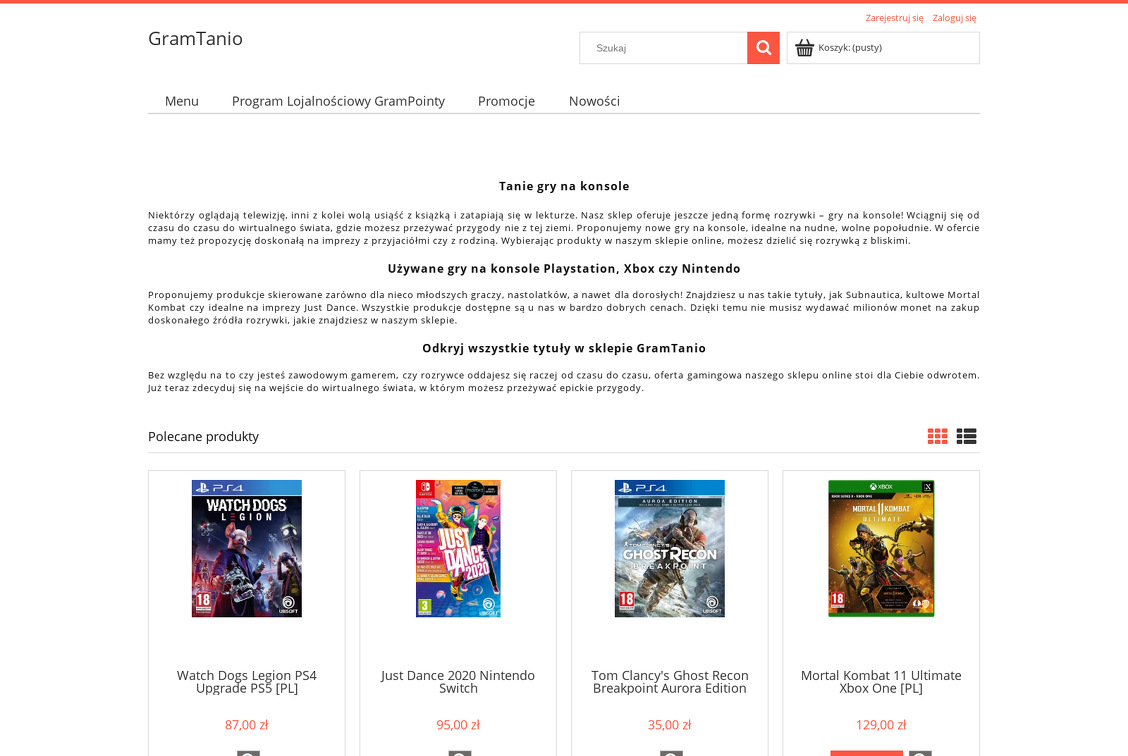Image resolution: width=1128 pixels, height=756 pixels.
Task: Open Ghost Recon Breakpoint cover image
Action: 670,549
